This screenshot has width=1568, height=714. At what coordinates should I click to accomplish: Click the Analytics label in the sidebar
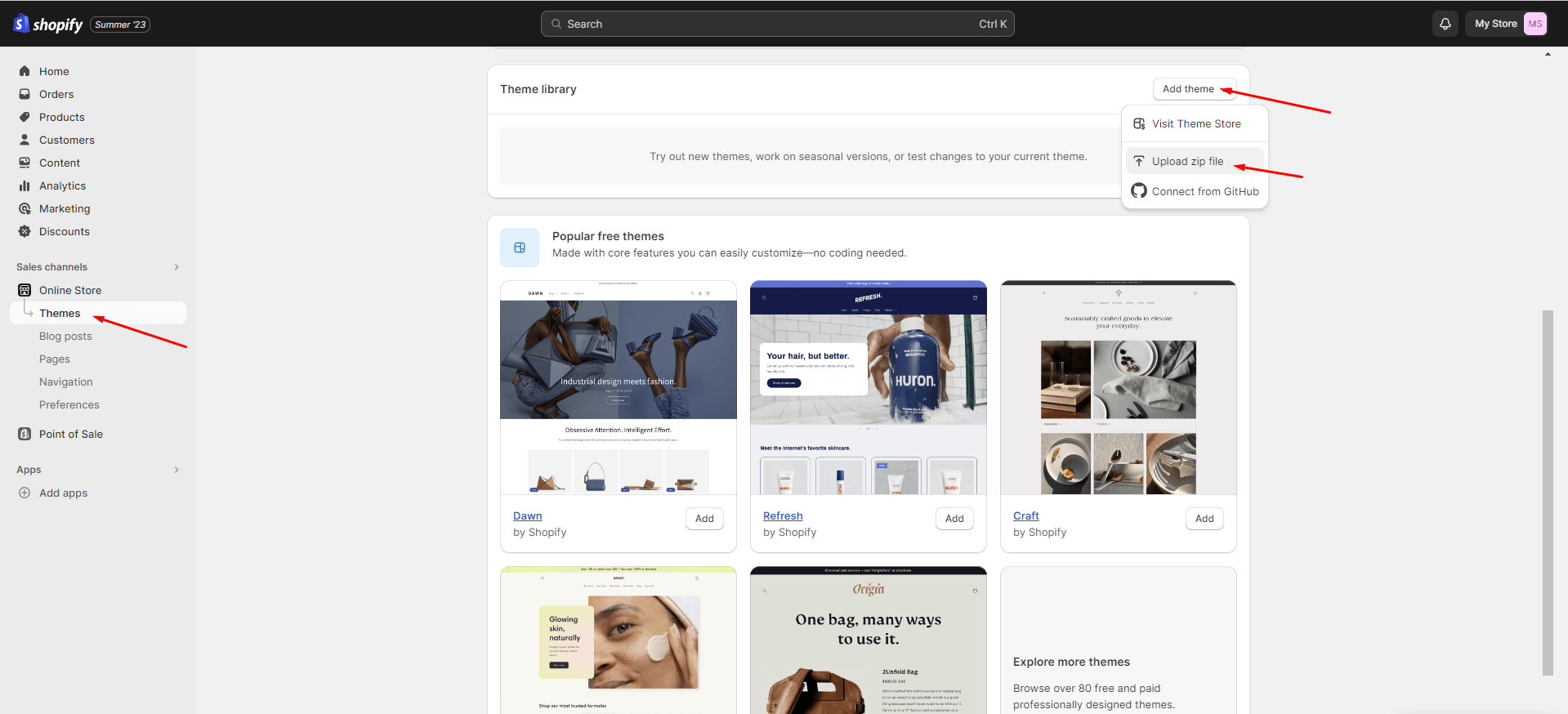[x=62, y=185]
